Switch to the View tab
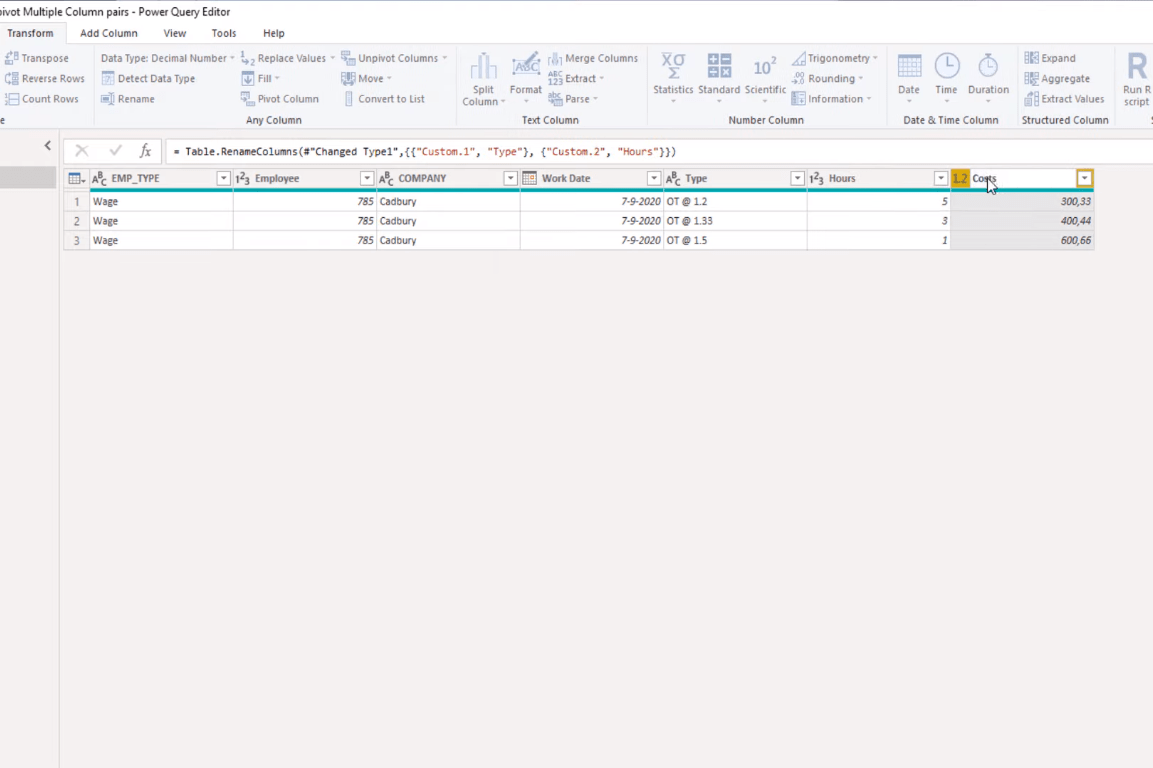 click(x=174, y=33)
